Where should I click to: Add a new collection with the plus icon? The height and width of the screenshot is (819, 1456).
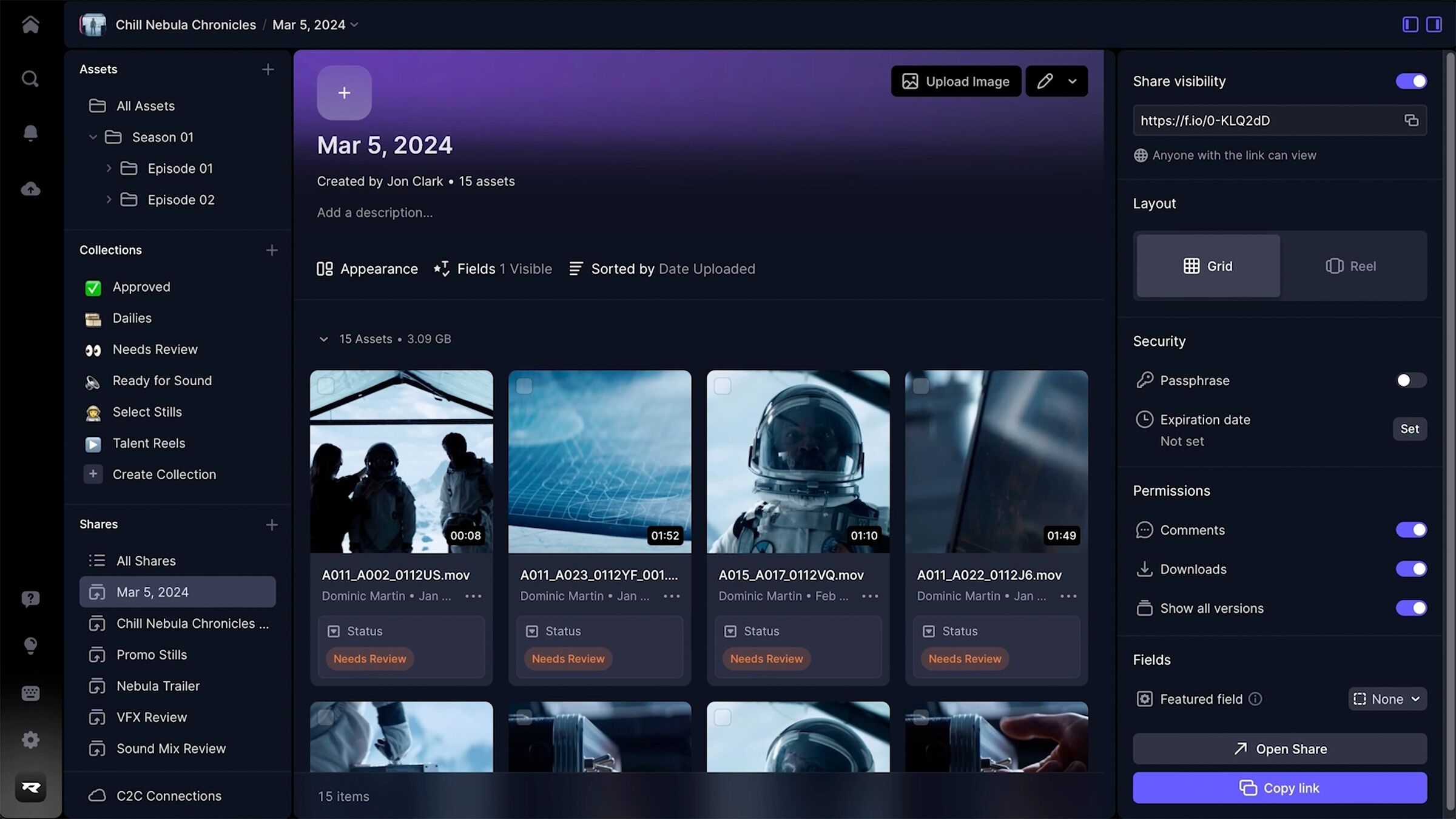(271, 250)
